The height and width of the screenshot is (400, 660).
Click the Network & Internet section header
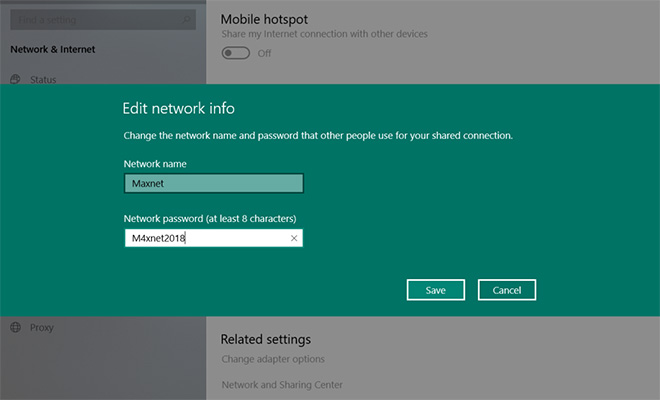coord(52,48)
